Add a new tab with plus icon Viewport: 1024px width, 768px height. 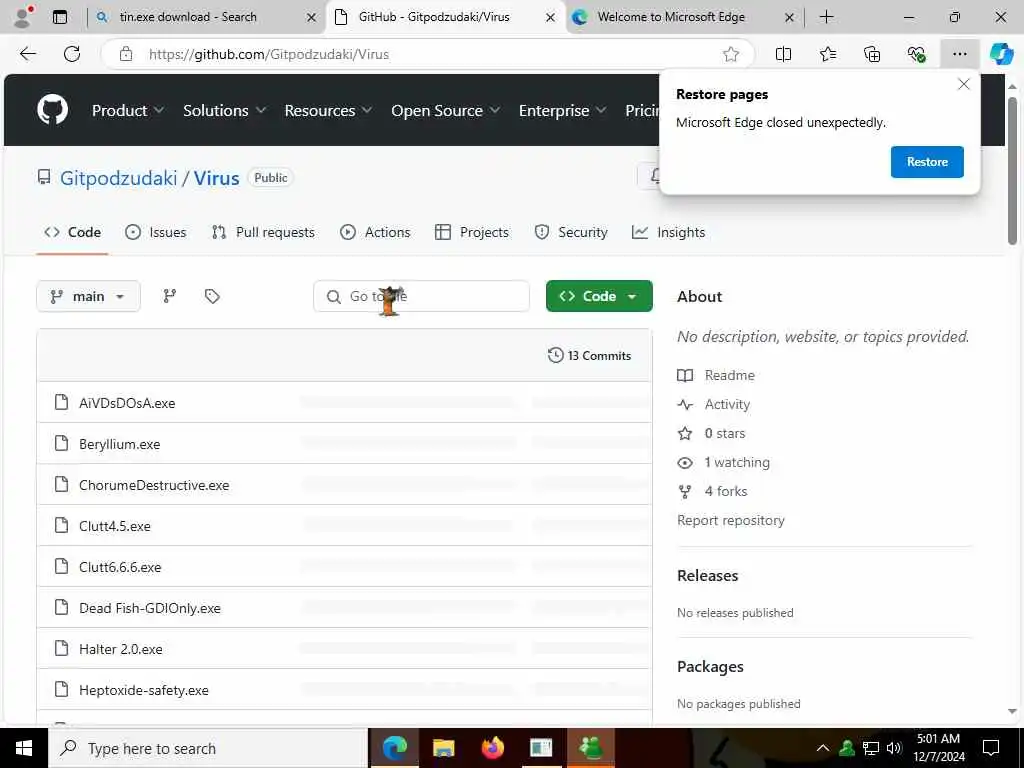(826, 17)
